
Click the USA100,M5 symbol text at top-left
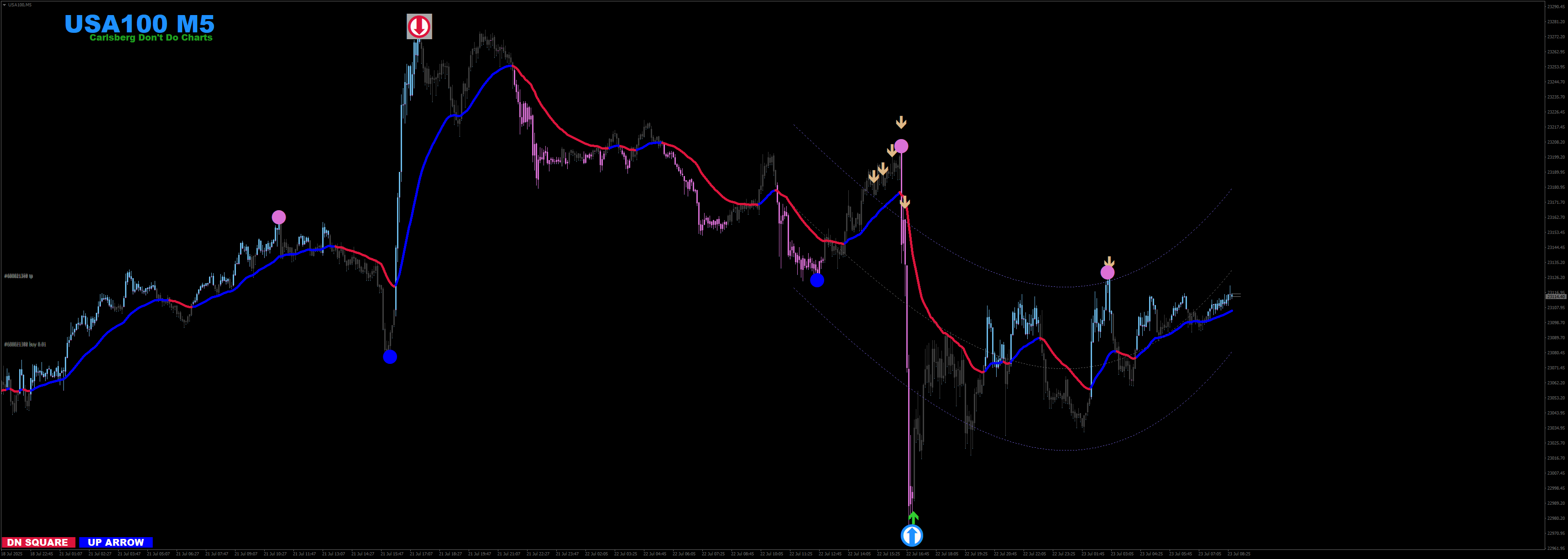coord(20,5)
